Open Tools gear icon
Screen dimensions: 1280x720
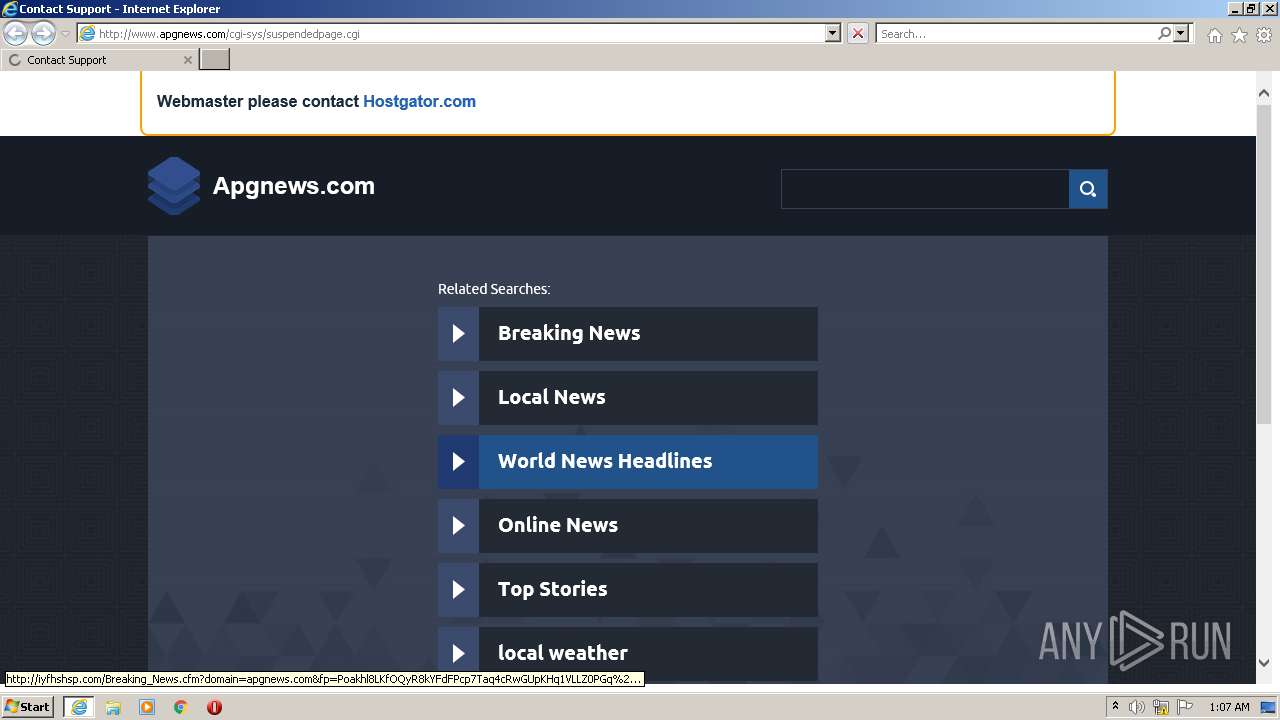tap(1264, 35)
